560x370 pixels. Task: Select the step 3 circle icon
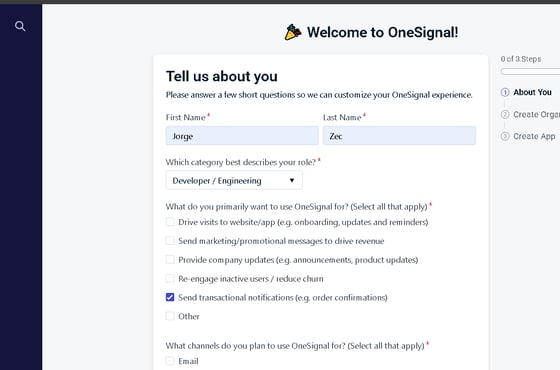click(x=505, y=136)
